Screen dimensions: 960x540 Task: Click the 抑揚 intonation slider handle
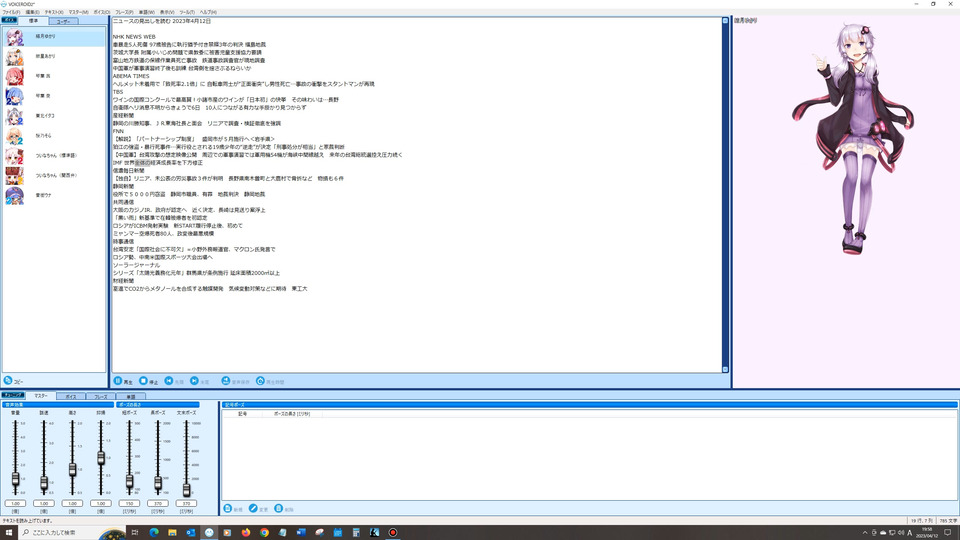[101, 457]
